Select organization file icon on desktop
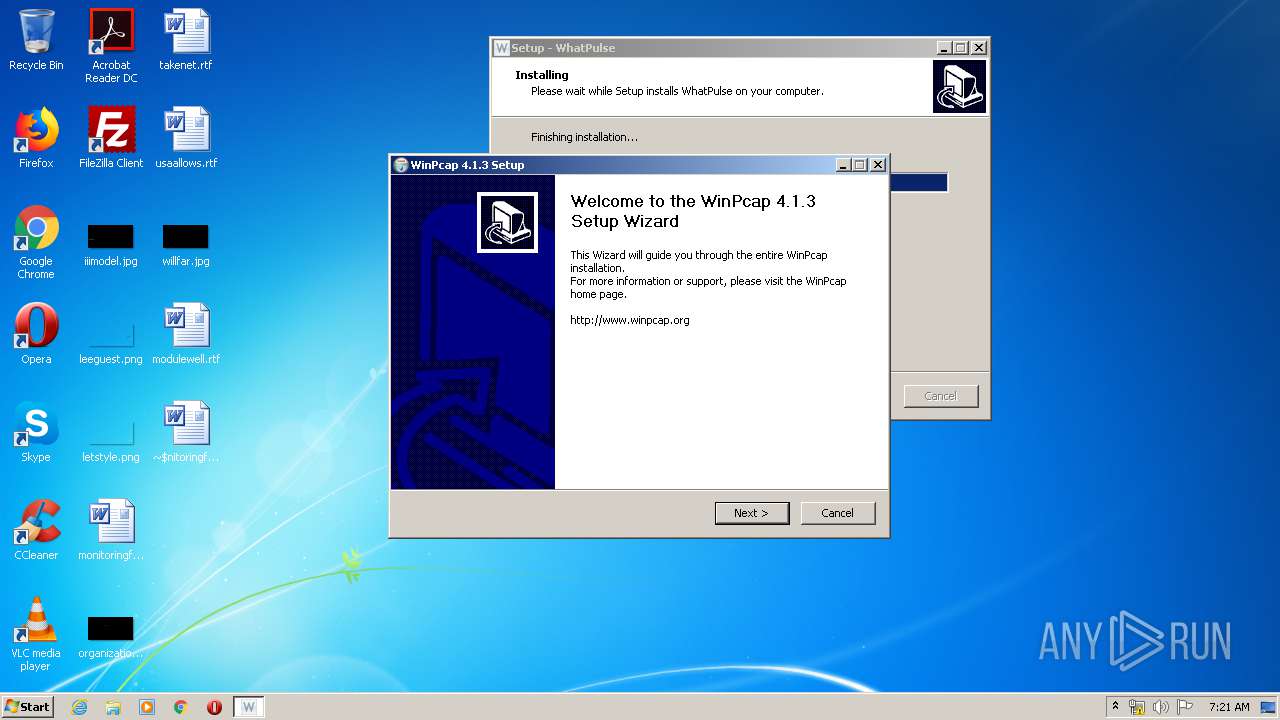The width and height of the screenshot is (1280, 720). point(111,637)
